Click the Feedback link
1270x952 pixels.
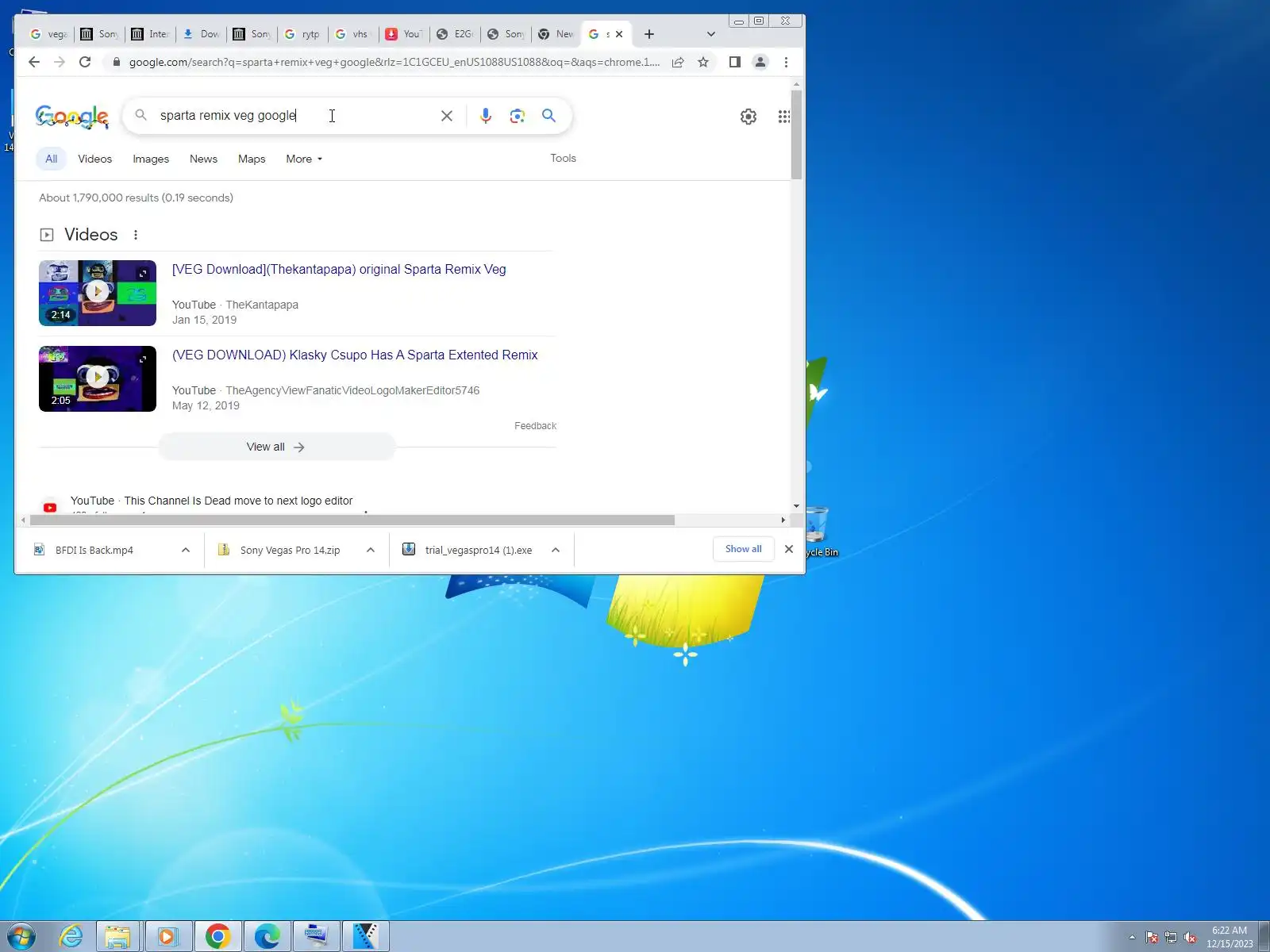tap(535, 426)
